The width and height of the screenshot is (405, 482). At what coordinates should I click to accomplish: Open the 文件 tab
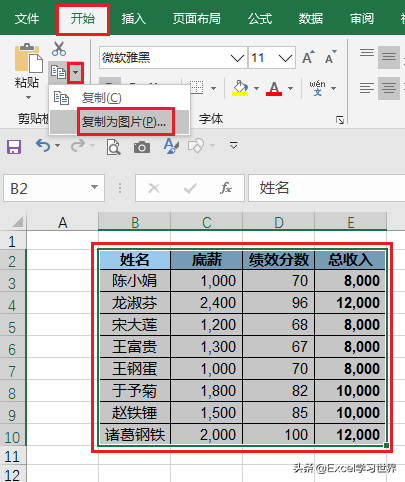[x=27, y=18]
